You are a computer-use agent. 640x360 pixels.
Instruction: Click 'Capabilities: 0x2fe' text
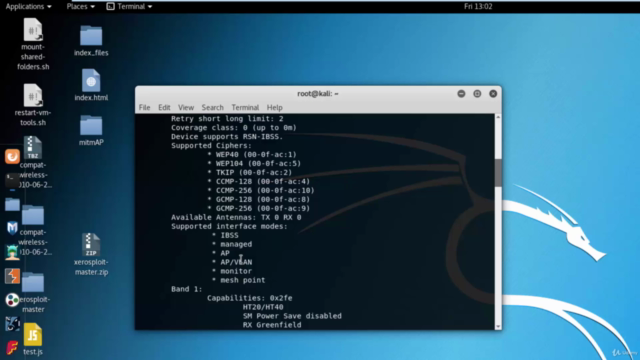coord(249,298)
